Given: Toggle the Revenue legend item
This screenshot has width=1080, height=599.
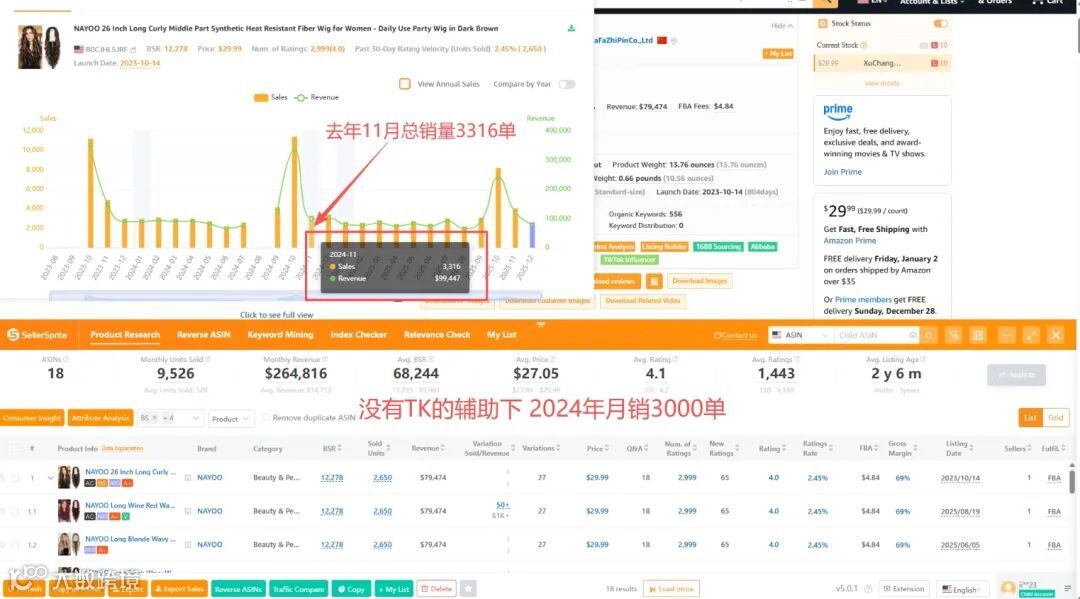Looking at the screenshot, I should pyautogui.click(x=317, y=97).
